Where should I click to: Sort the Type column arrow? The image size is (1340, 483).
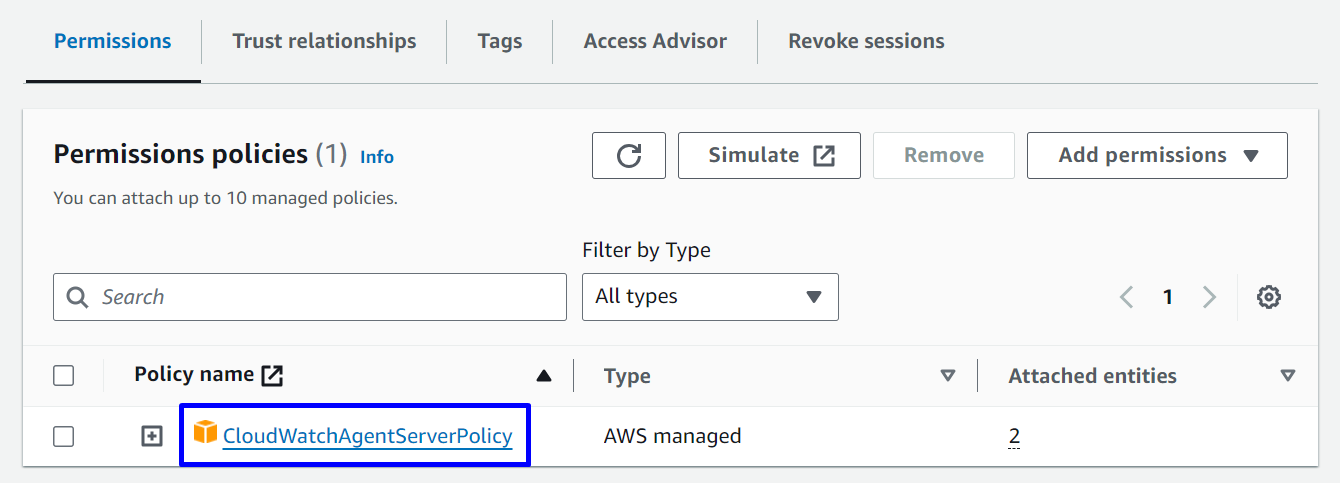click(x=948, y=376)
